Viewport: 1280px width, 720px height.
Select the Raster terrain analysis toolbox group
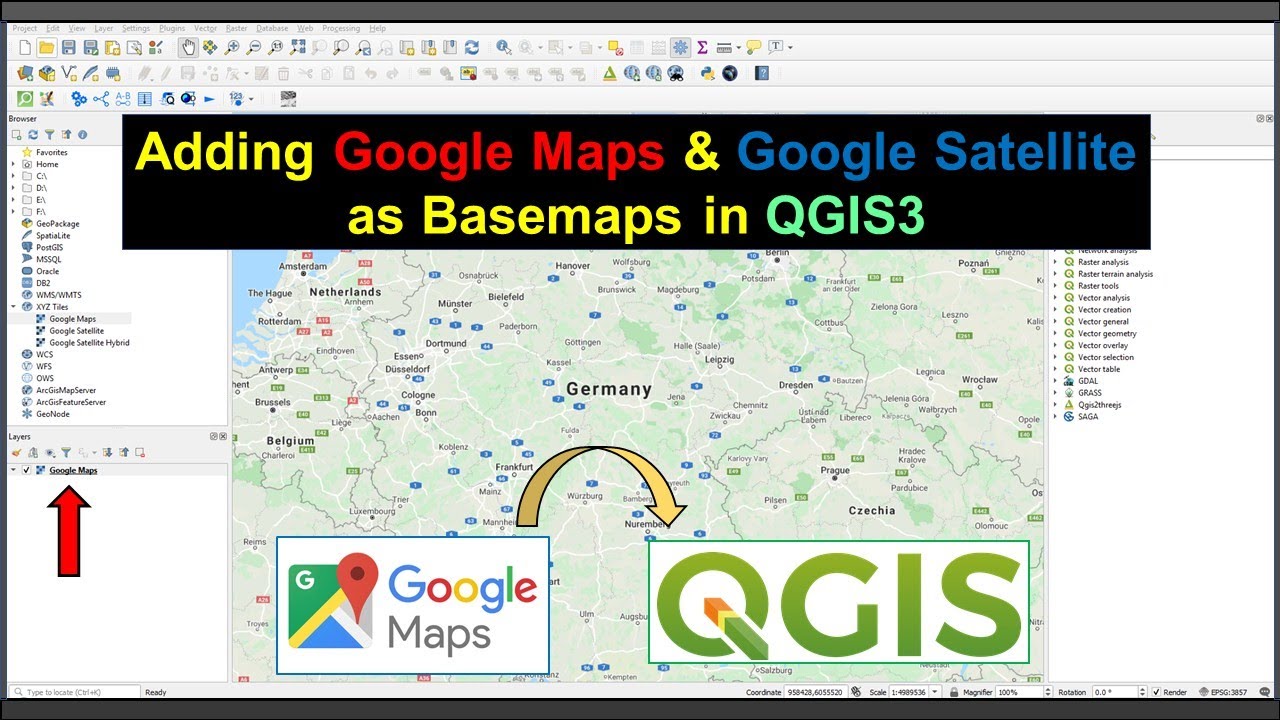(1115, 274)
